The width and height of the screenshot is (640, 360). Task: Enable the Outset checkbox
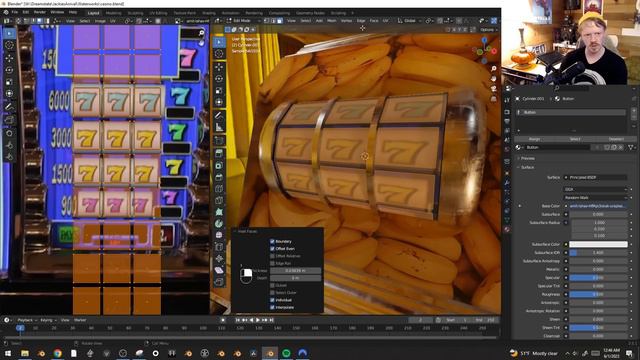coord(272,285)
